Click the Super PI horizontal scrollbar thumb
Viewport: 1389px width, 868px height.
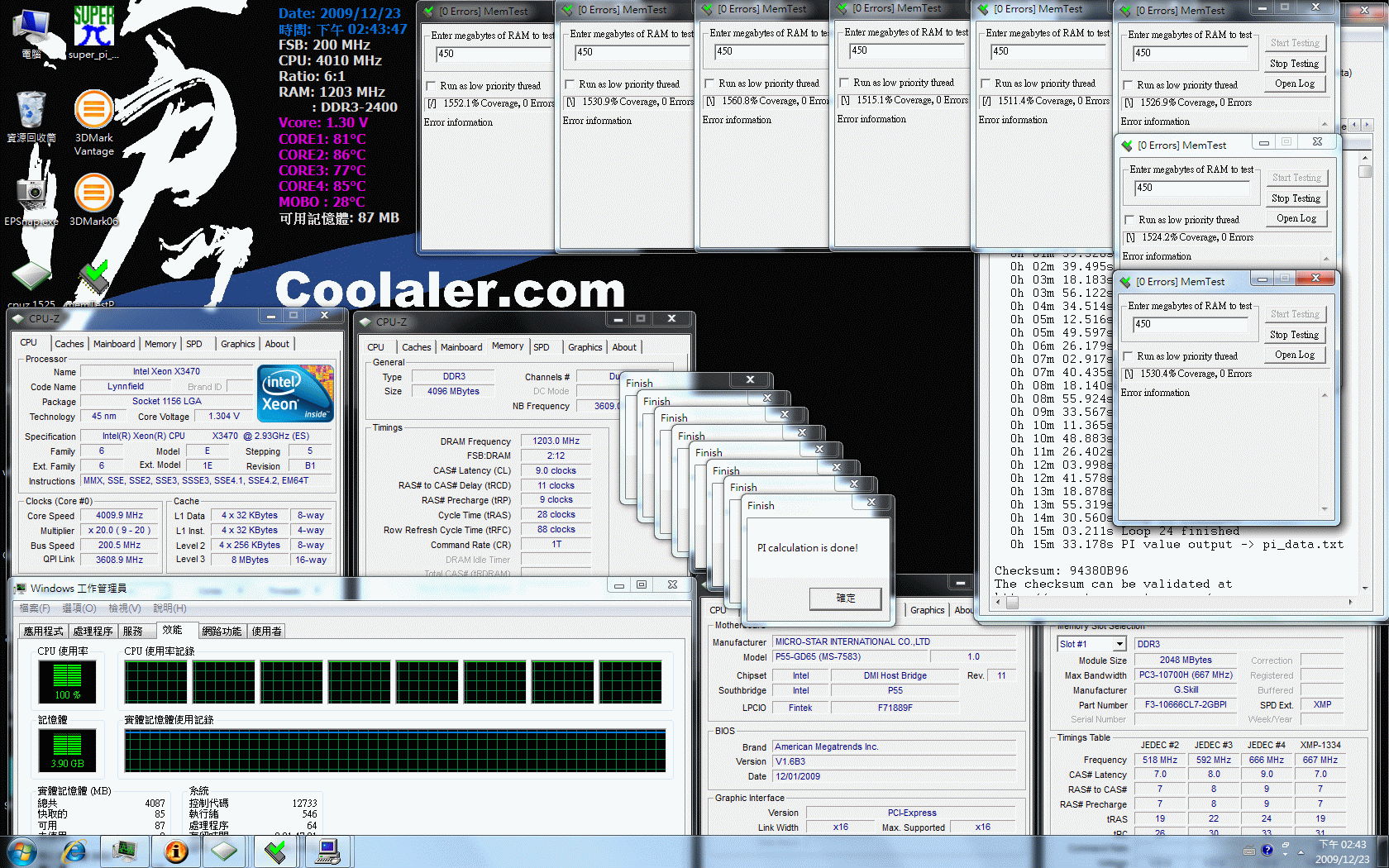(x=1012, y=602)
